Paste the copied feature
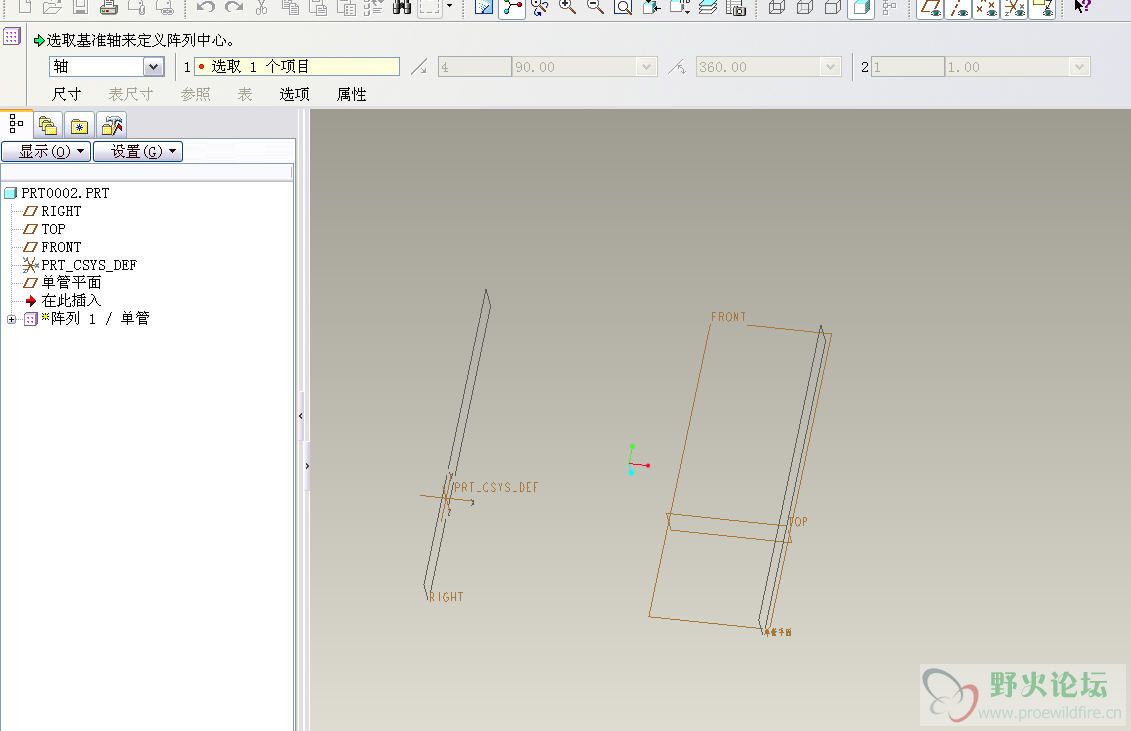Image resolution: width=1131 pixels, height=731 pixels. click(318, 6)
